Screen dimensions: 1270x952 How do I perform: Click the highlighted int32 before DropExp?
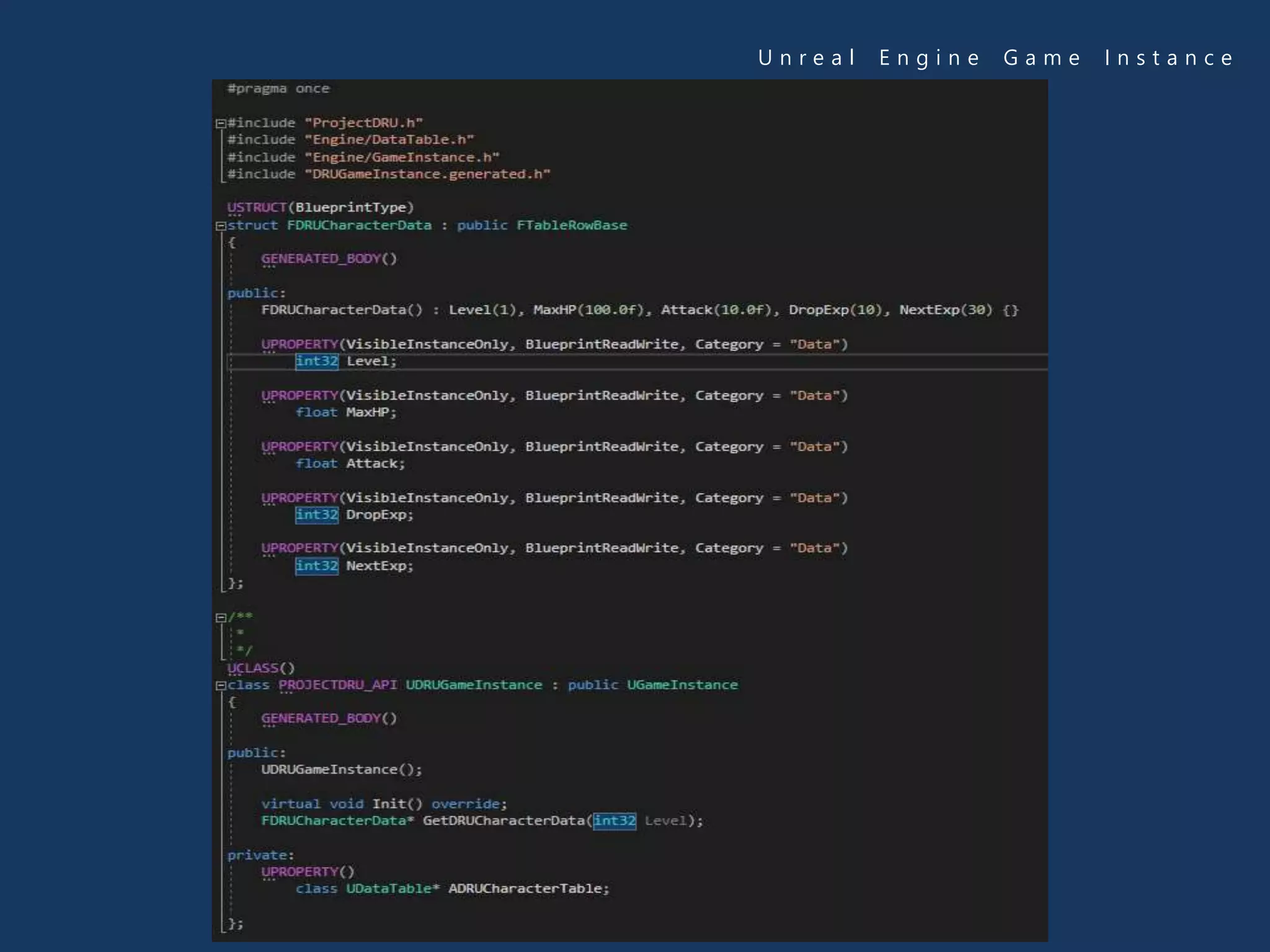[317, 515]
